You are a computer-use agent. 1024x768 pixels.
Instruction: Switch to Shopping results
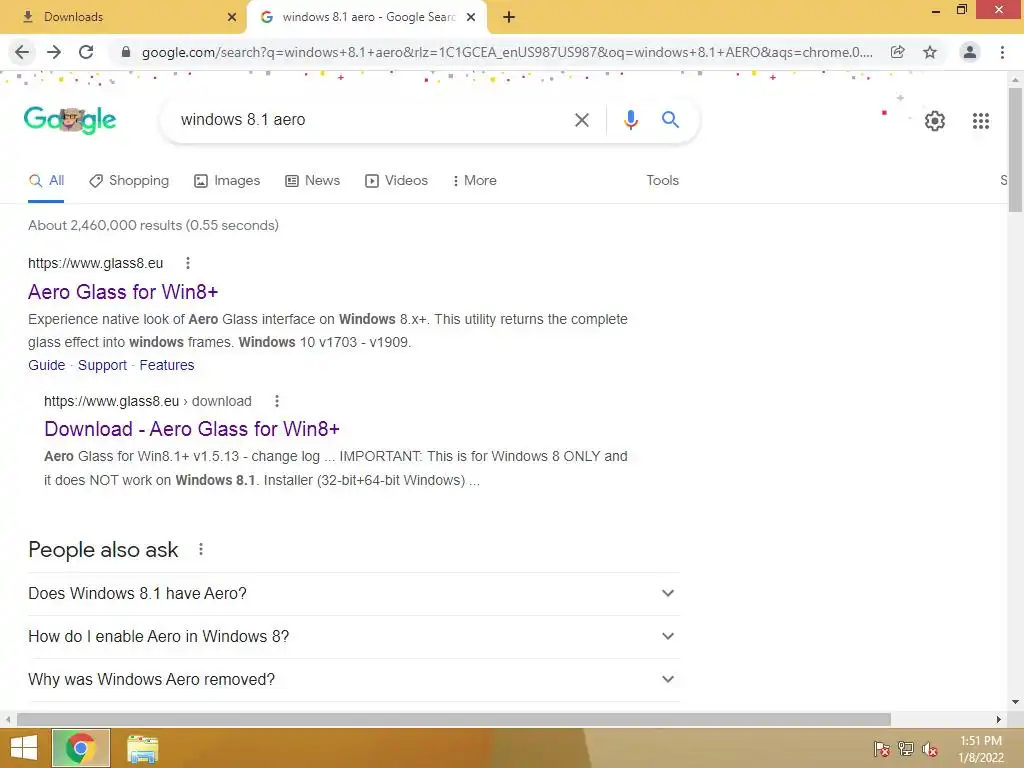click(129, 181)
